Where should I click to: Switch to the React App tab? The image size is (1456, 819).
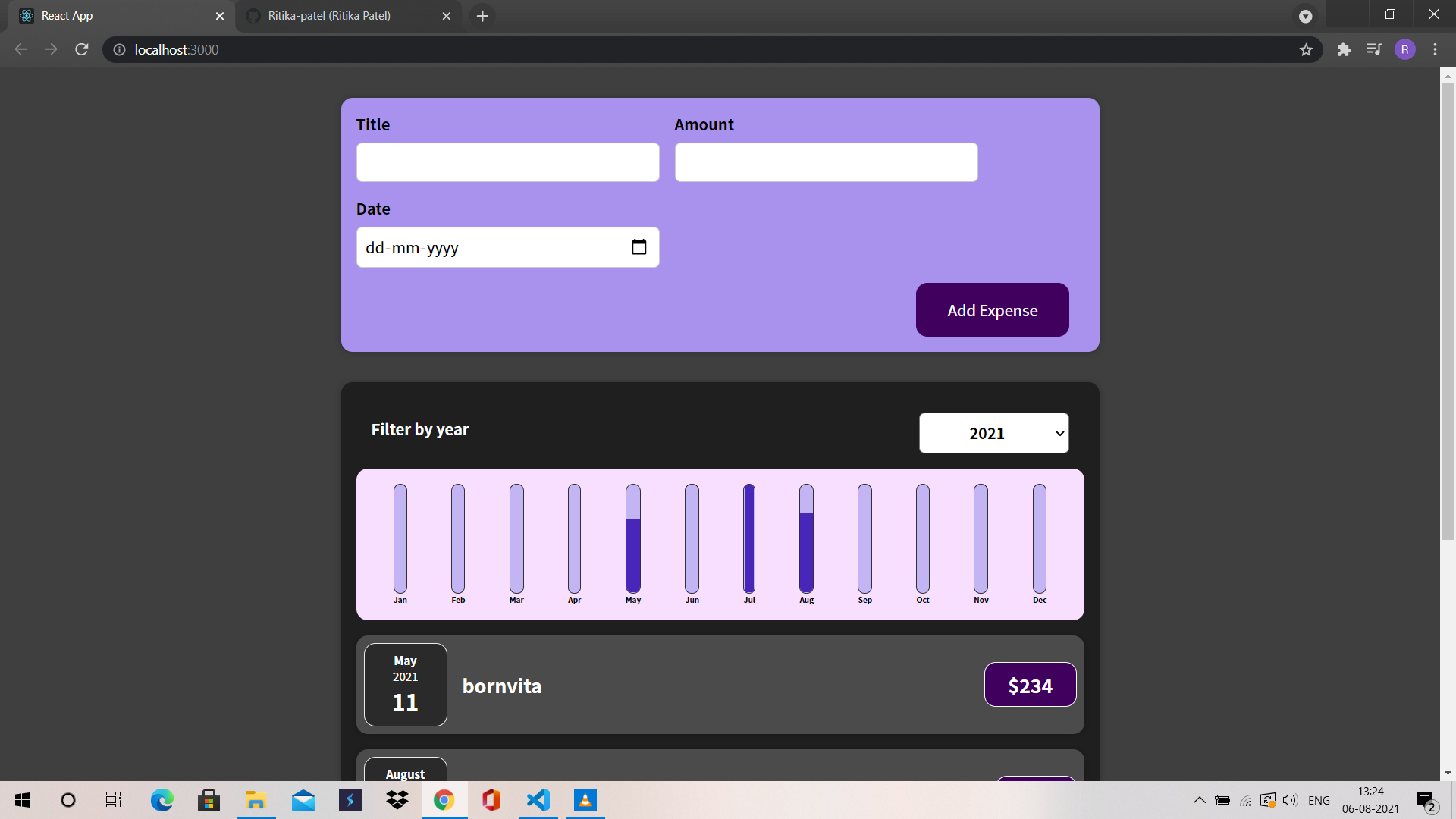114,15
